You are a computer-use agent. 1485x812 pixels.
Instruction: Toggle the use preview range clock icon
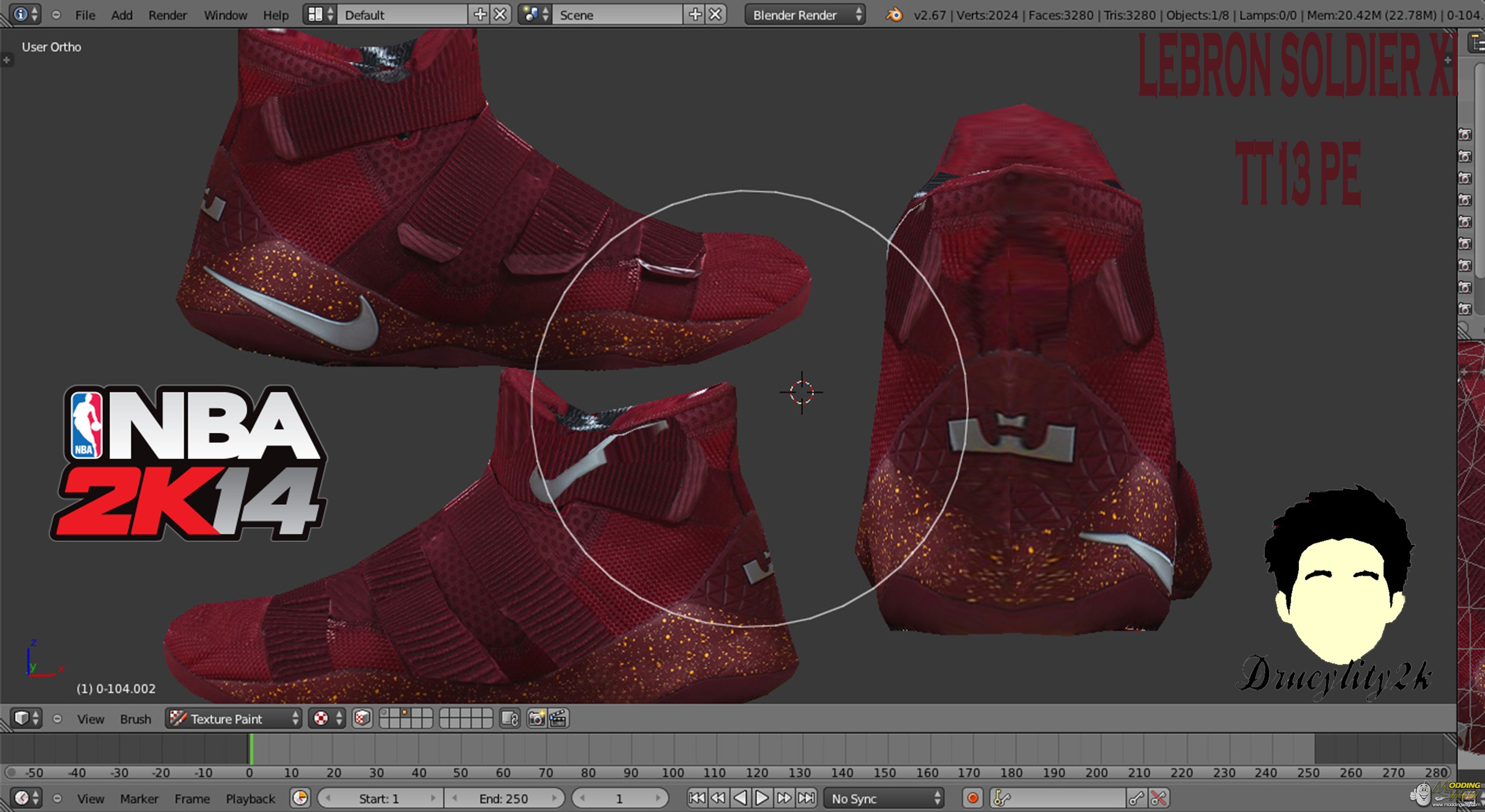click(300, 798)
